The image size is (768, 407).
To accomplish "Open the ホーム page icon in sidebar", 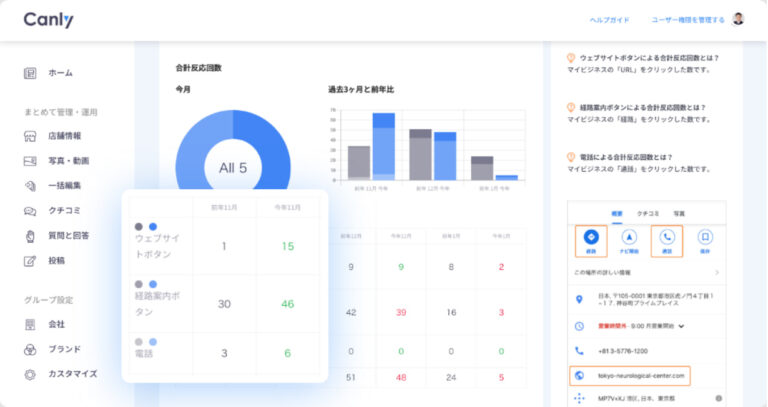I will [30, 73].
